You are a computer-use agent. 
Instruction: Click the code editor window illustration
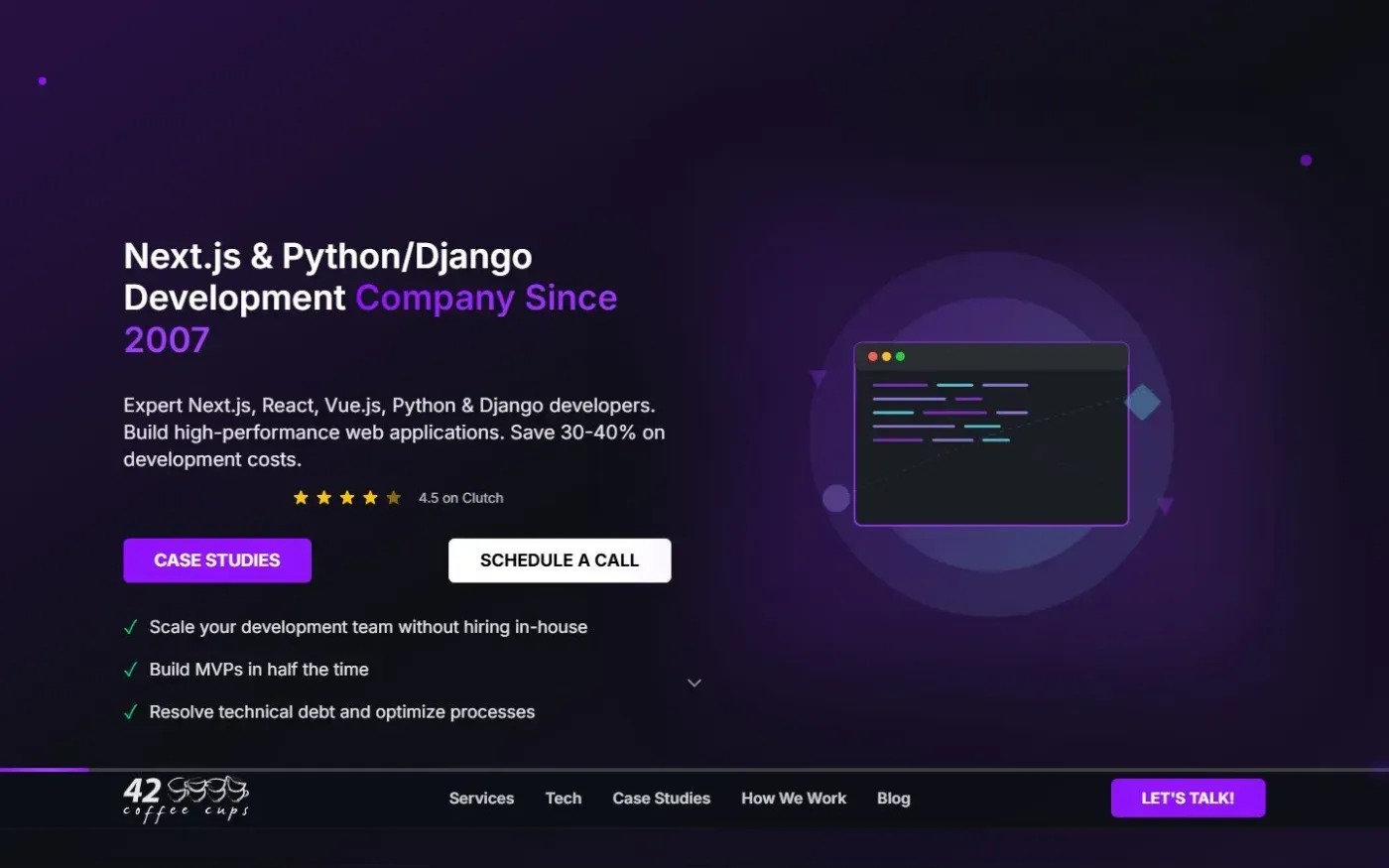[991, 434]
